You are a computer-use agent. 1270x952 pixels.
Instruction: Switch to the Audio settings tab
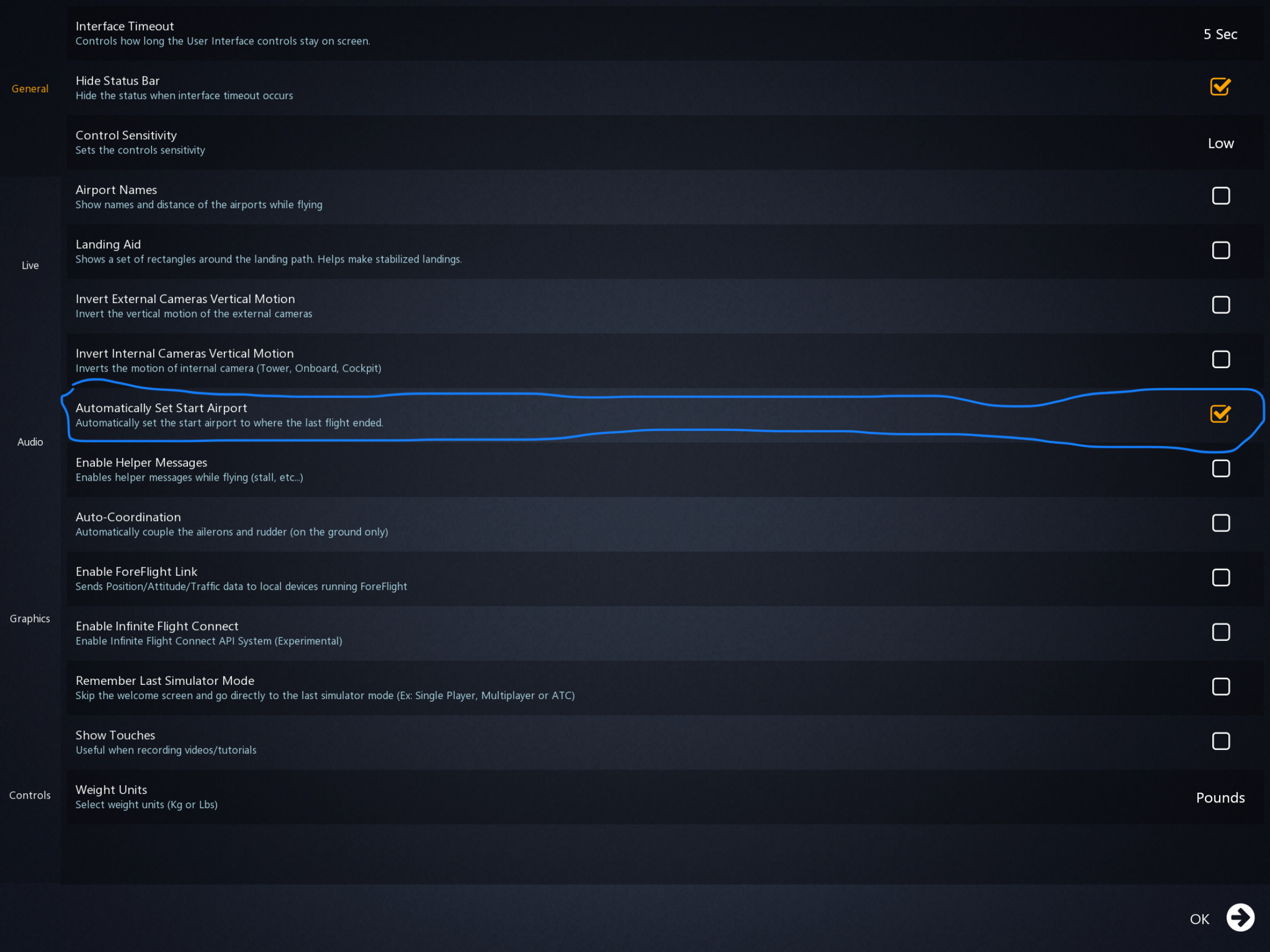(30, 442)
